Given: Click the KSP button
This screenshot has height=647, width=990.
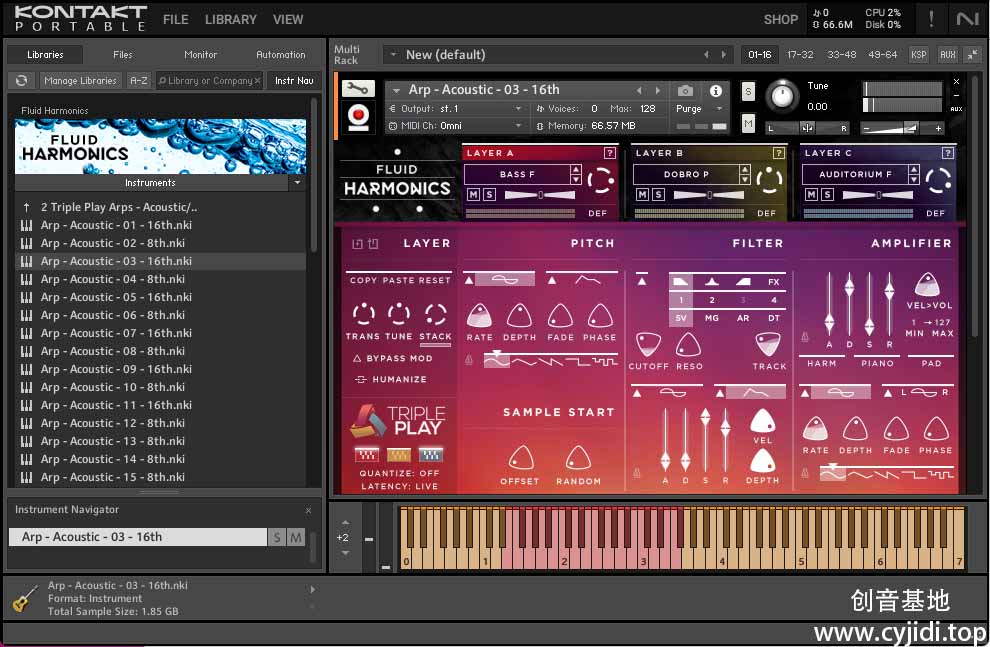Looking at the screenshot, I should pos(918,55).
